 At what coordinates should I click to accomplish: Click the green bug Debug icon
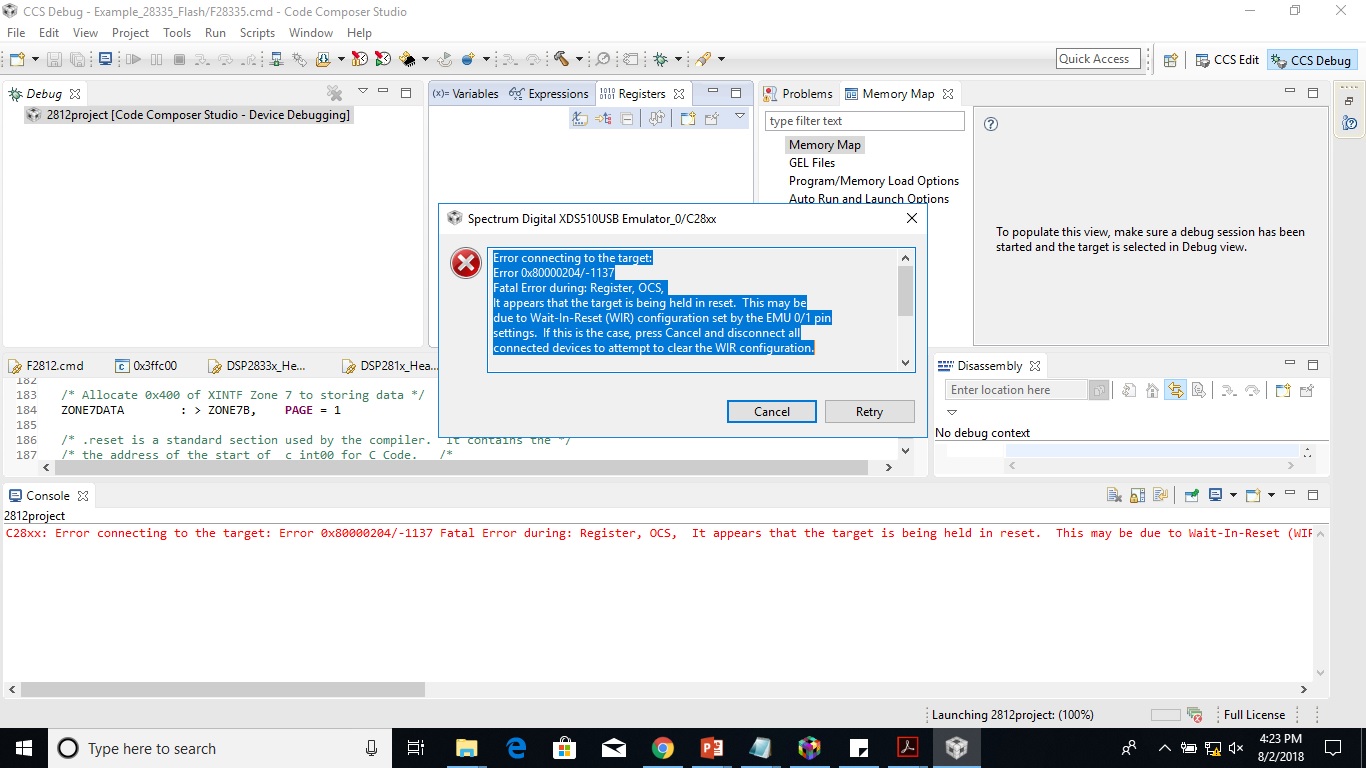click(660, 60)
